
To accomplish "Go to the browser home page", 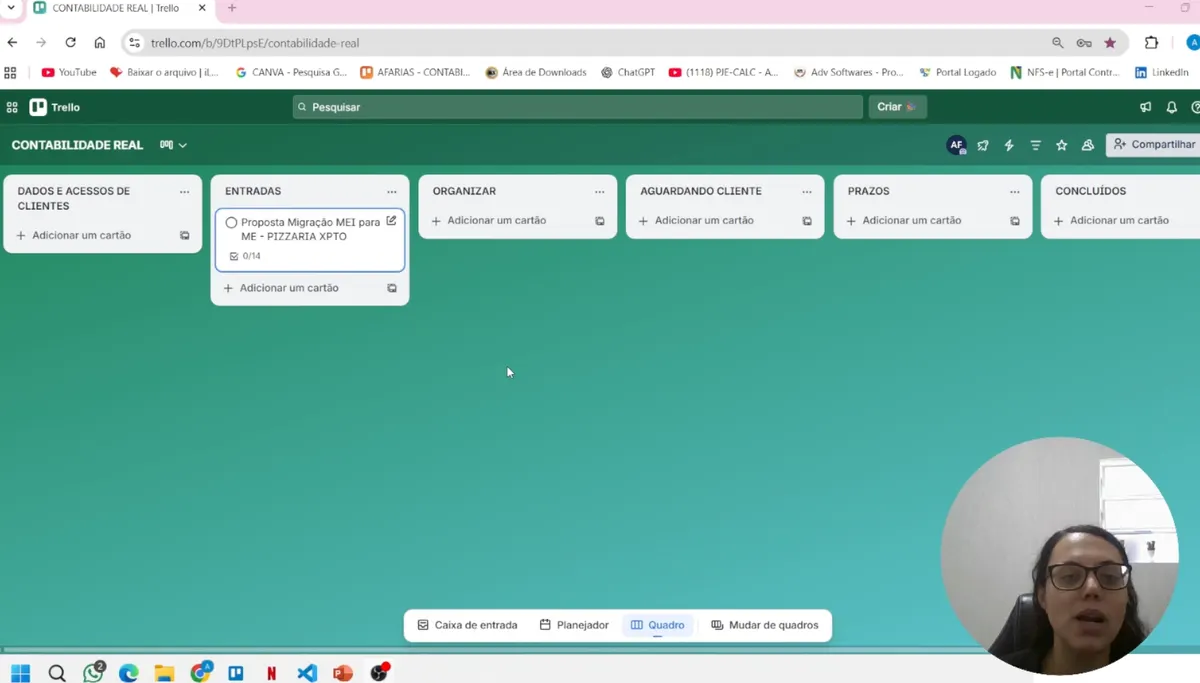I will [x=99, y=43].
